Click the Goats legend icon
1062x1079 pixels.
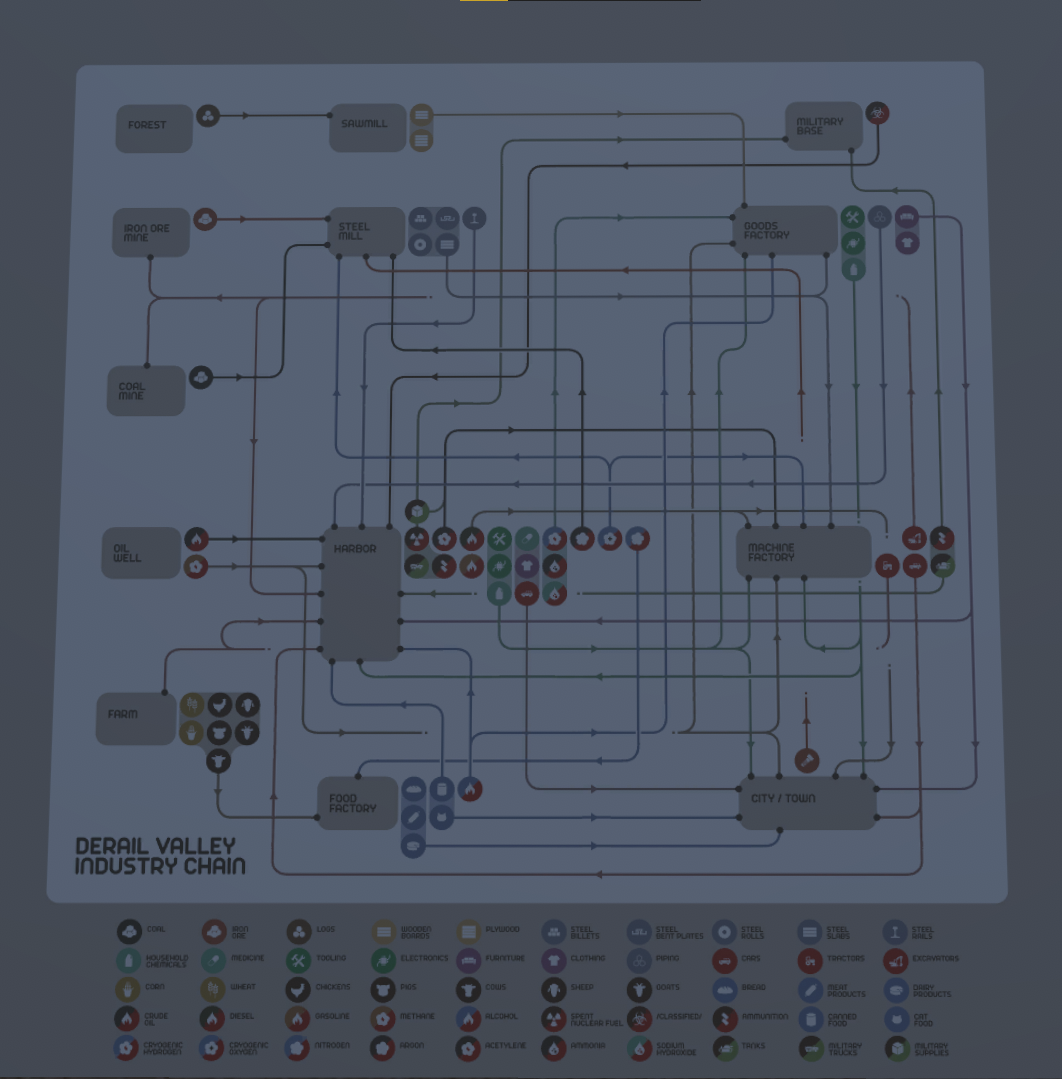click(x=639, y=990)
